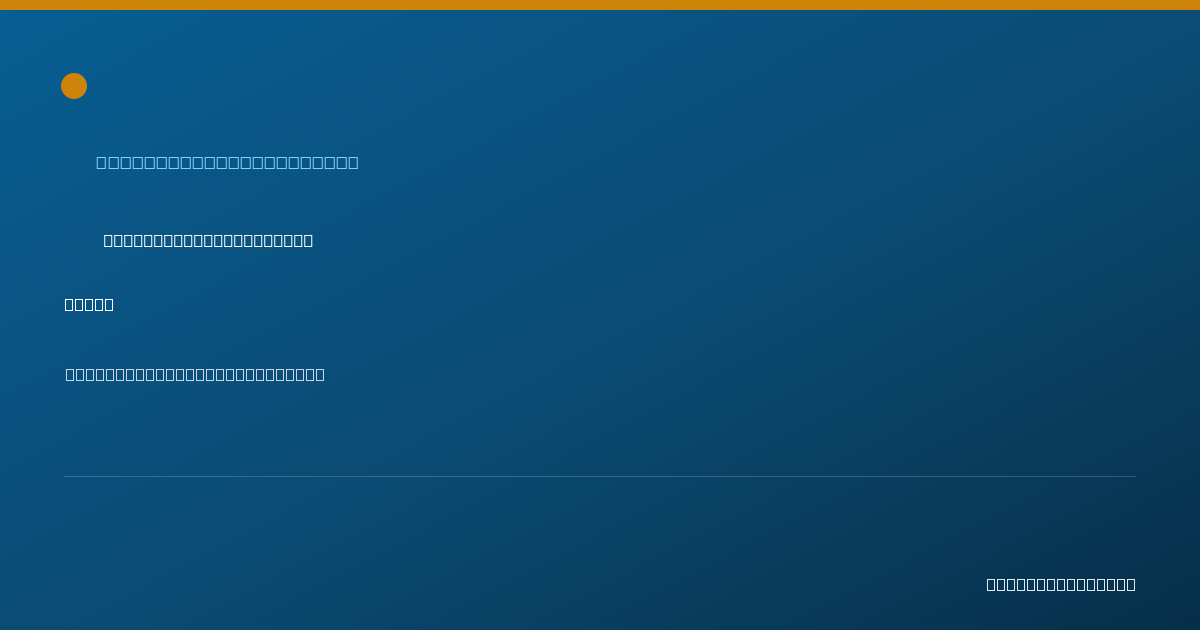Click end of the indented white text line

pyautogui.click(x=308, y=240)
